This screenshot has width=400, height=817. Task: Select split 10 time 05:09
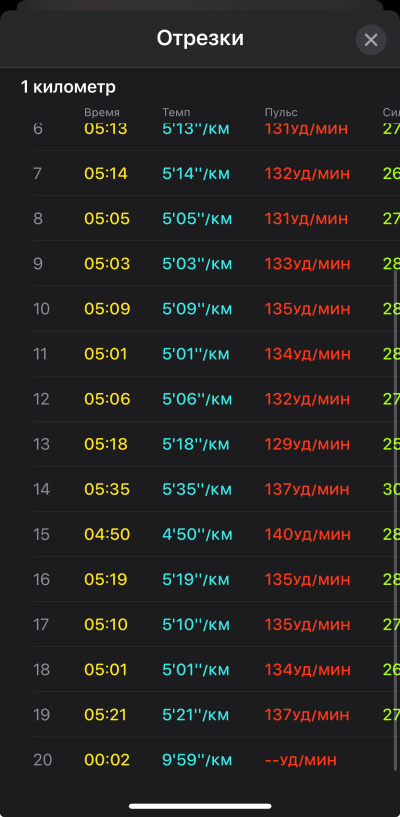point(107,309)
